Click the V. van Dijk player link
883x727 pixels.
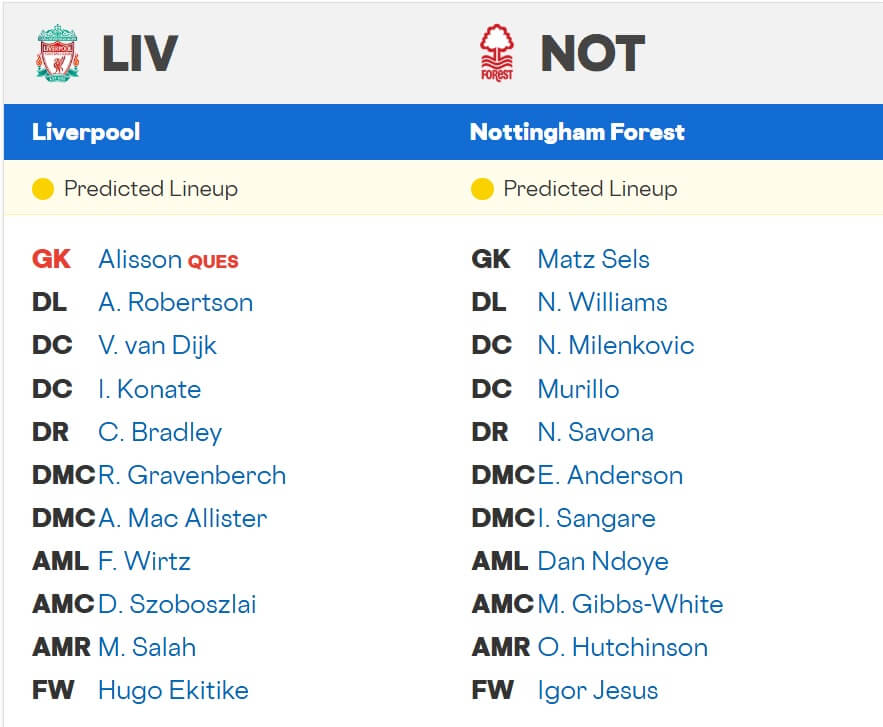pyautogui.click(x=157, y=345)
